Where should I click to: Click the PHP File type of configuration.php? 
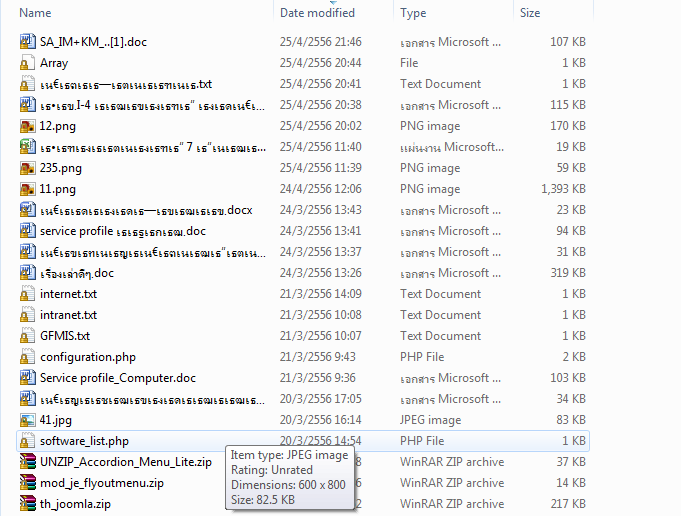pyautogui.click(x=422, y=357)
